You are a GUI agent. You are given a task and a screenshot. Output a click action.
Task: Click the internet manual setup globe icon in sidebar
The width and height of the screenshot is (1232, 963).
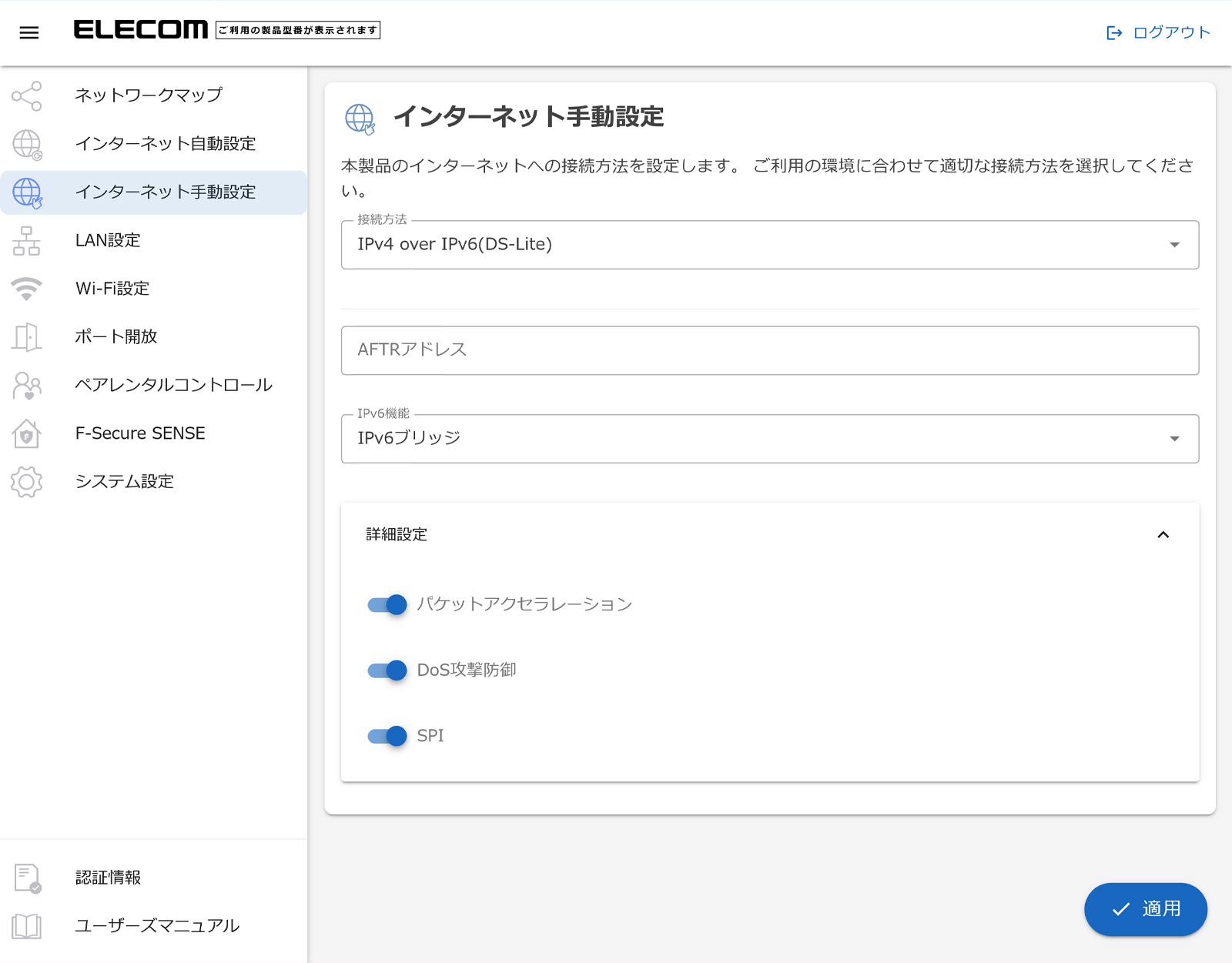pos(27,192)
